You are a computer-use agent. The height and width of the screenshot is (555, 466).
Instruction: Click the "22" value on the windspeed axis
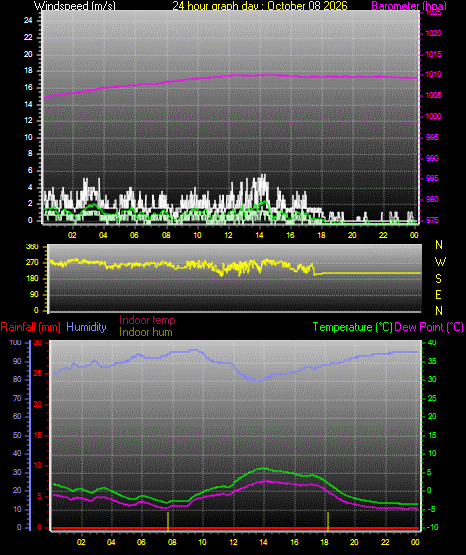pyautogui.click(x=28, y=37)
